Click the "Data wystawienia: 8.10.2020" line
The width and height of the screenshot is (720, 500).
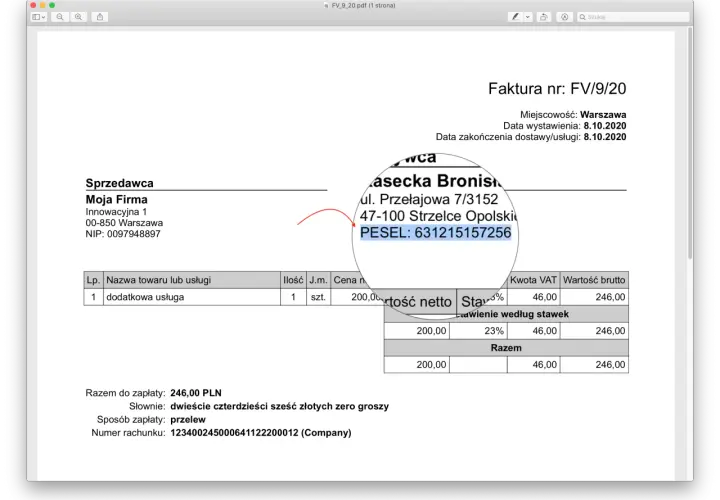(565, 126)
